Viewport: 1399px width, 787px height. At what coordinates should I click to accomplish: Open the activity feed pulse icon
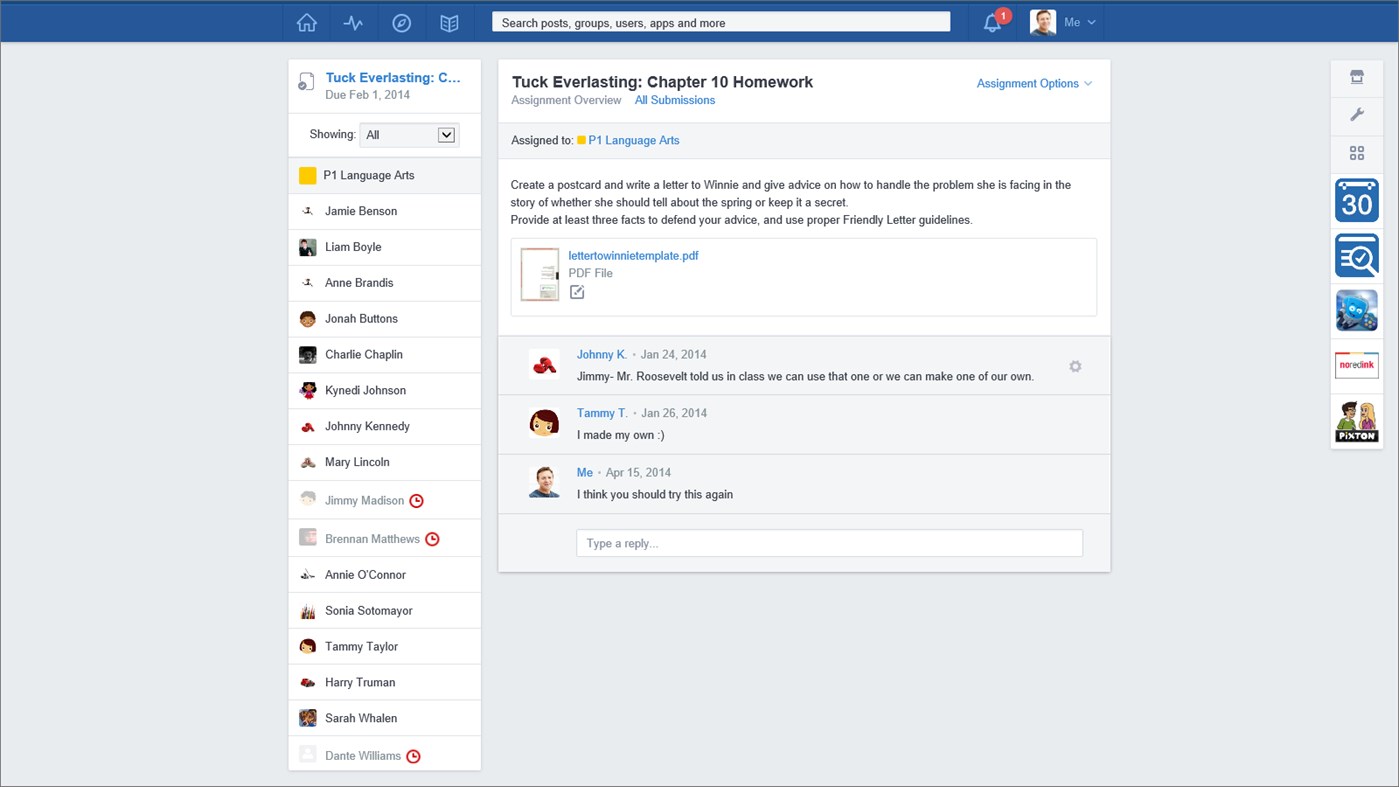[353, 22]
